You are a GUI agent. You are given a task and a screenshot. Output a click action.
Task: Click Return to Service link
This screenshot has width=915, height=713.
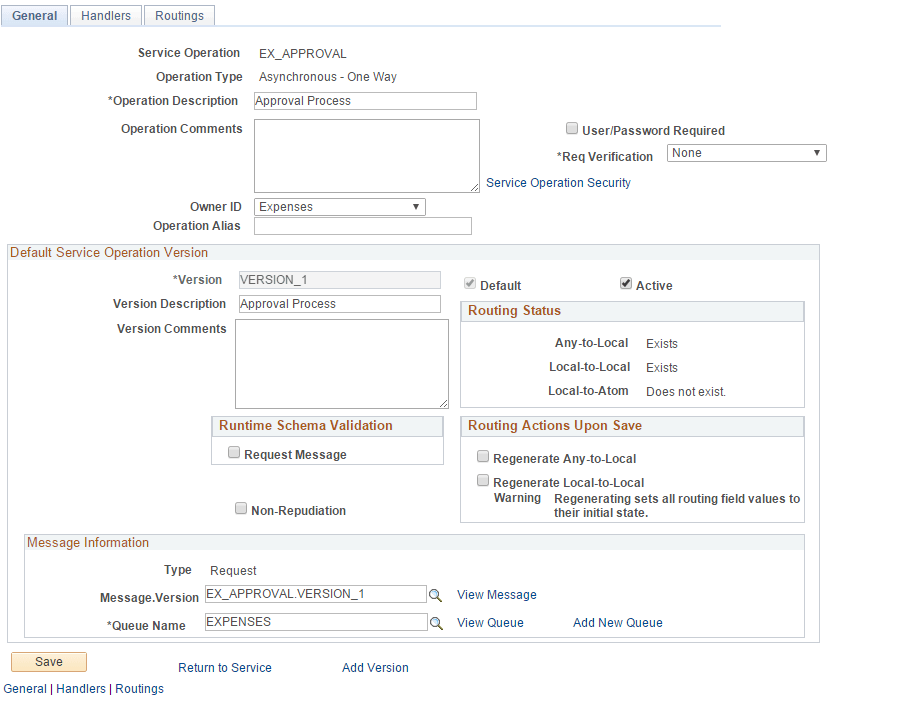[x=225, y=667]
